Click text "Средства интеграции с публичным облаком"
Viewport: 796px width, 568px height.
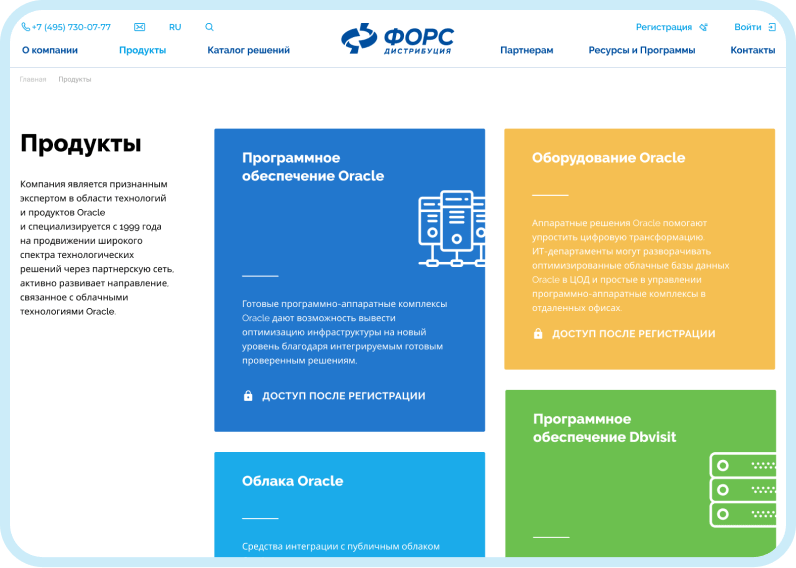pyautogui.click(x=341, y=546)
